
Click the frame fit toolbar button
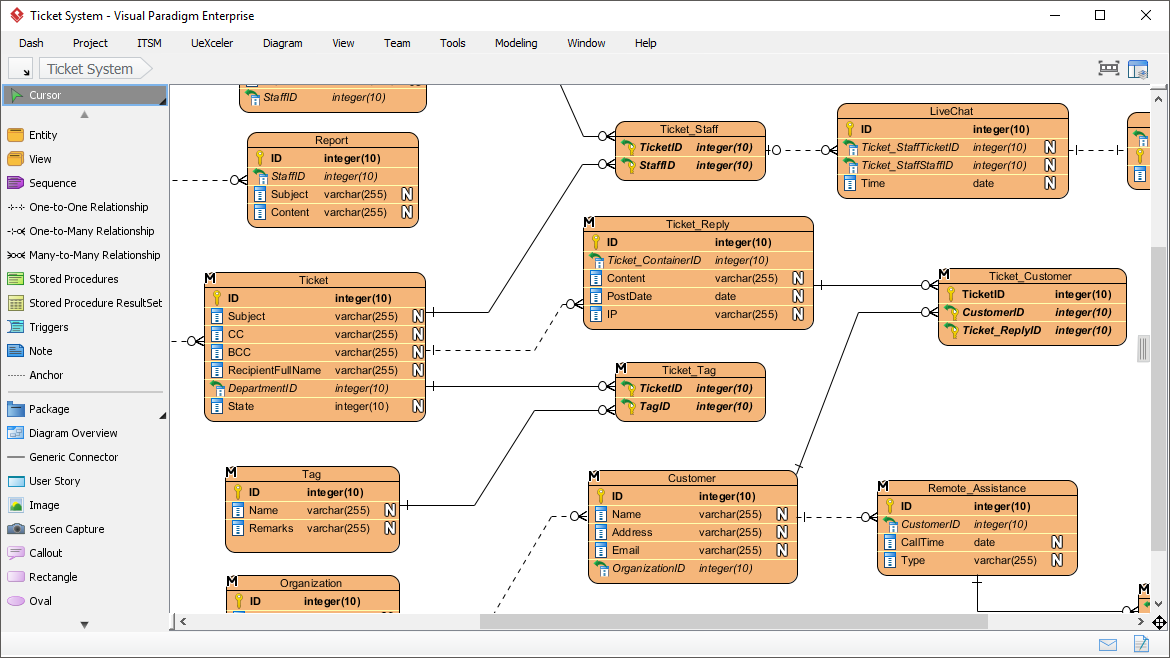tap(1108, 67)
